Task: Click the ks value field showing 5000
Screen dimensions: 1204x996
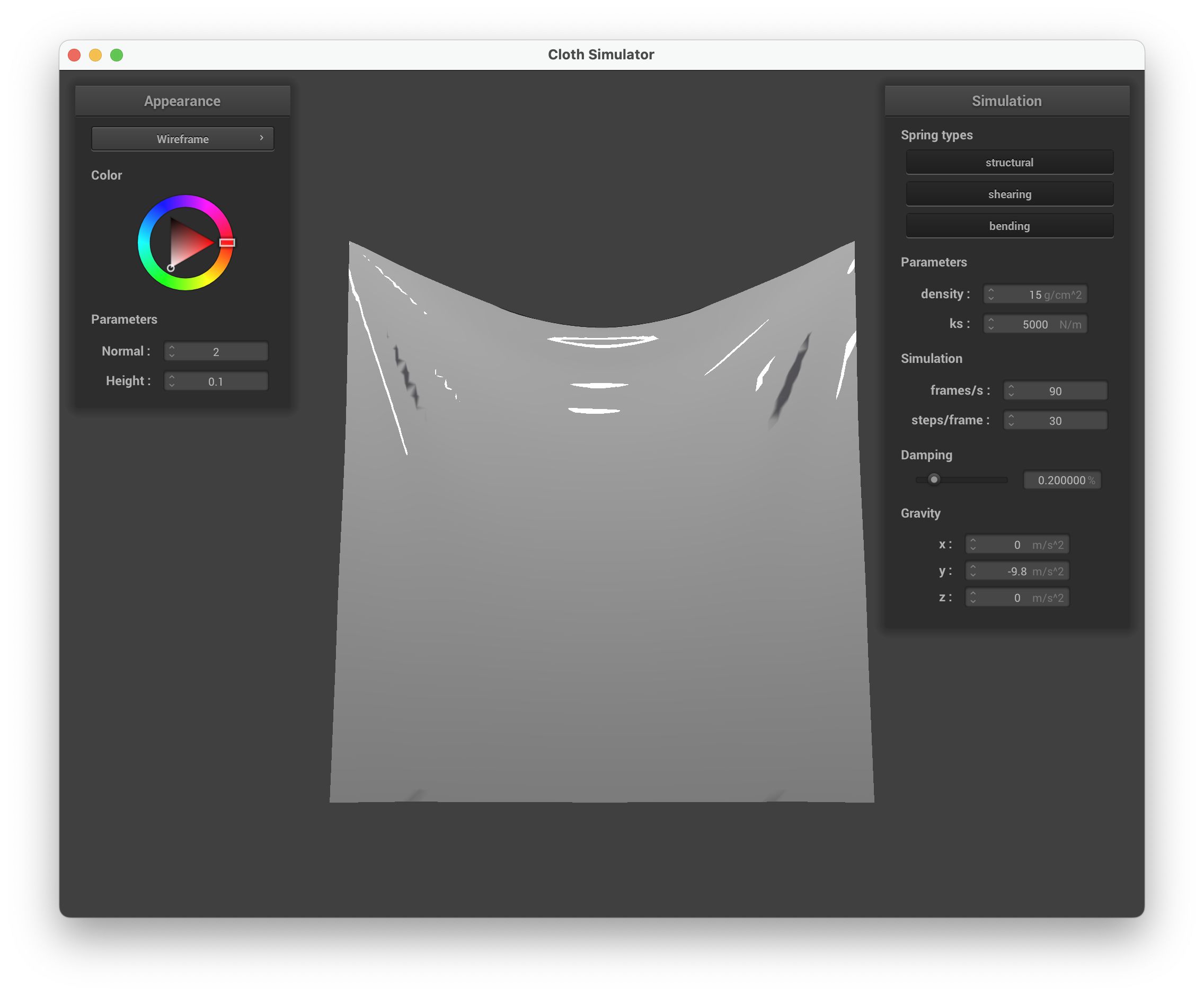Action: 1035,324
